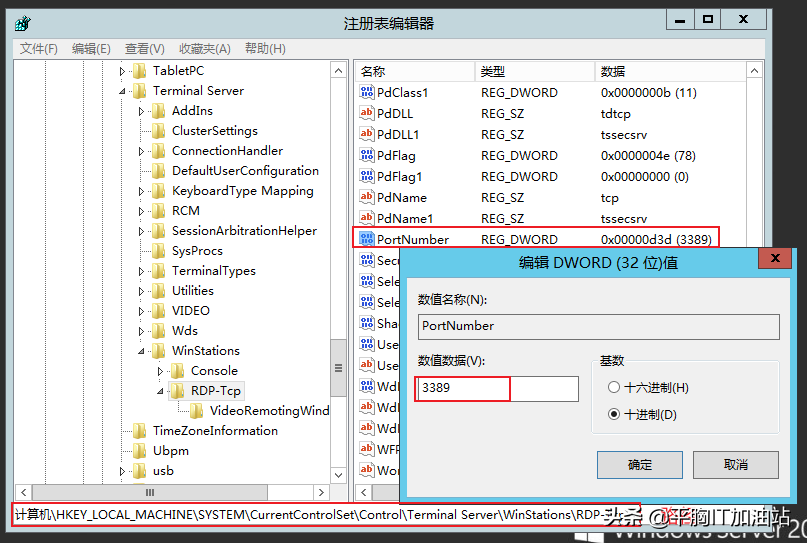Click the tsecsrv data of PdDLL1

click(624, 135)
